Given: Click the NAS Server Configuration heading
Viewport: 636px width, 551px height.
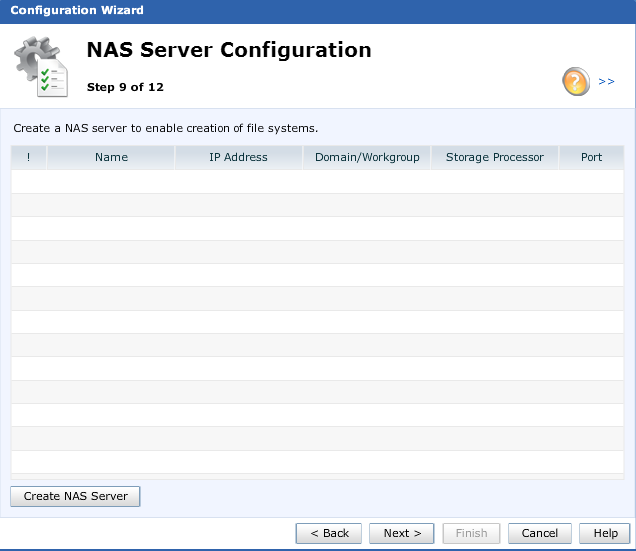Looking at the screenshot, I should (229, 50).
